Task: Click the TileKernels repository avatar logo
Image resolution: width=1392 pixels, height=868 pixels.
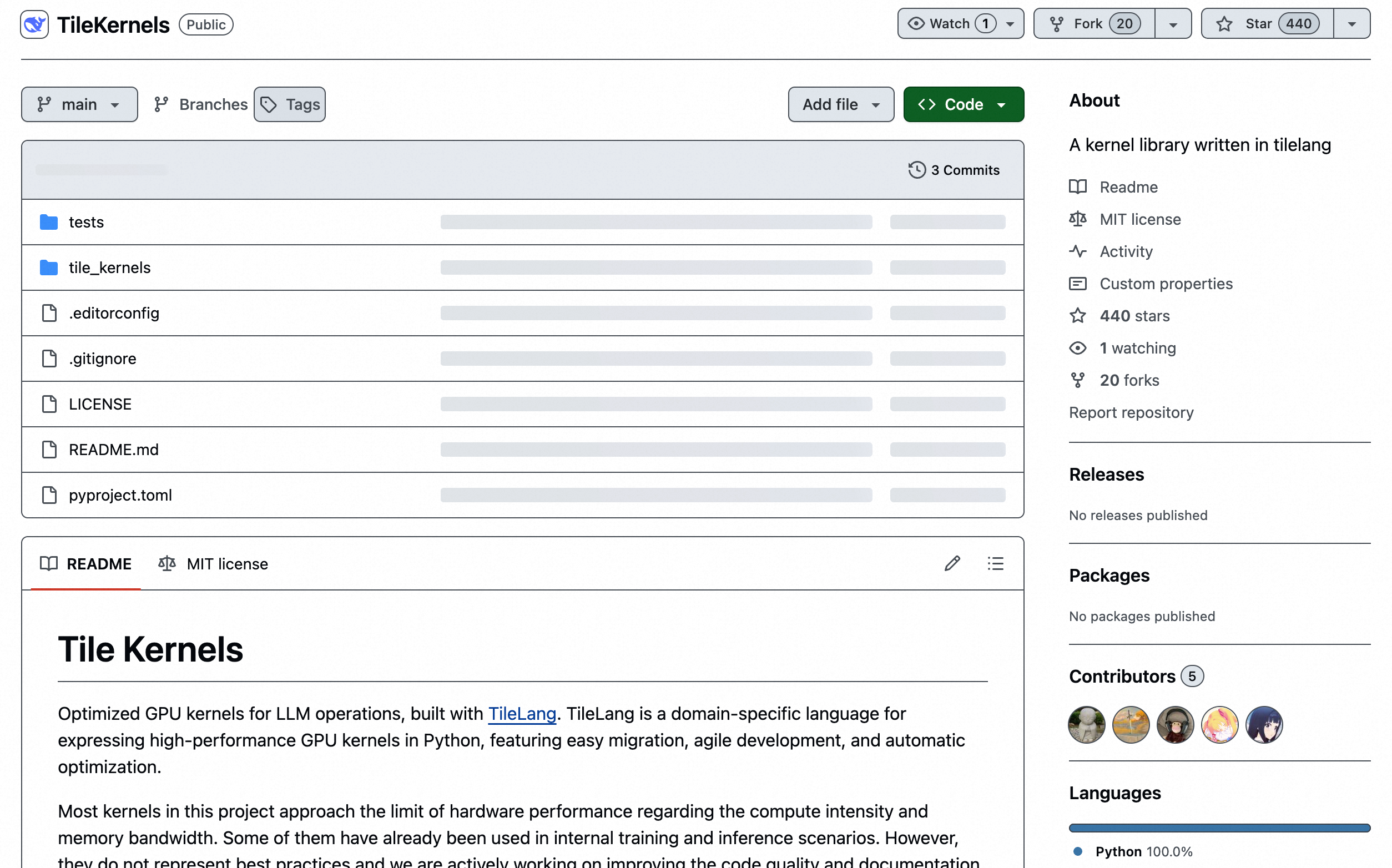Action: tap(34, 24)
